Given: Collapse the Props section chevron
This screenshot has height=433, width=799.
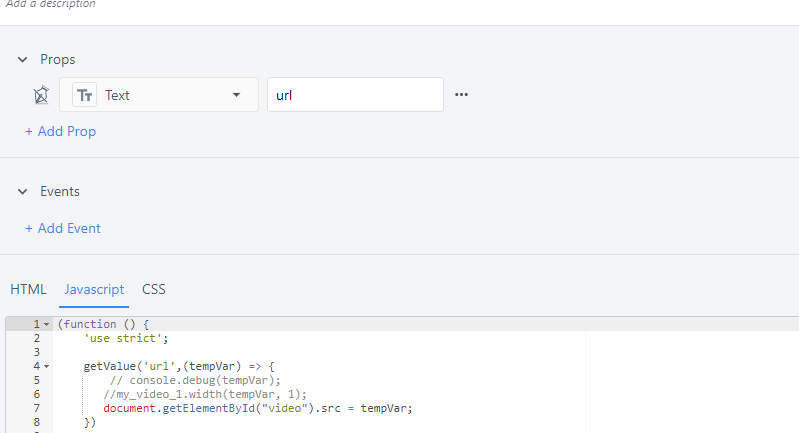Looking at the screenshot, I should click(22, 60).
